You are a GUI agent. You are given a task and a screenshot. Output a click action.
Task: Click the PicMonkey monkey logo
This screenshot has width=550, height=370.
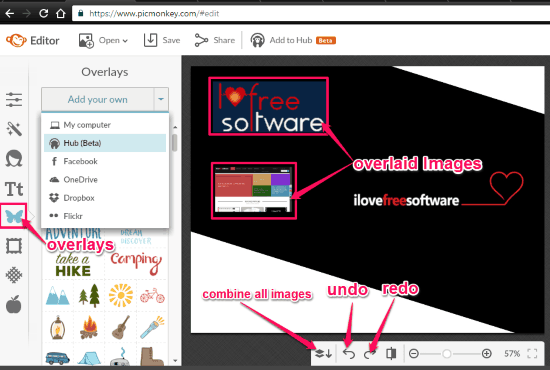pyautogui.click(x=16, y=40)
